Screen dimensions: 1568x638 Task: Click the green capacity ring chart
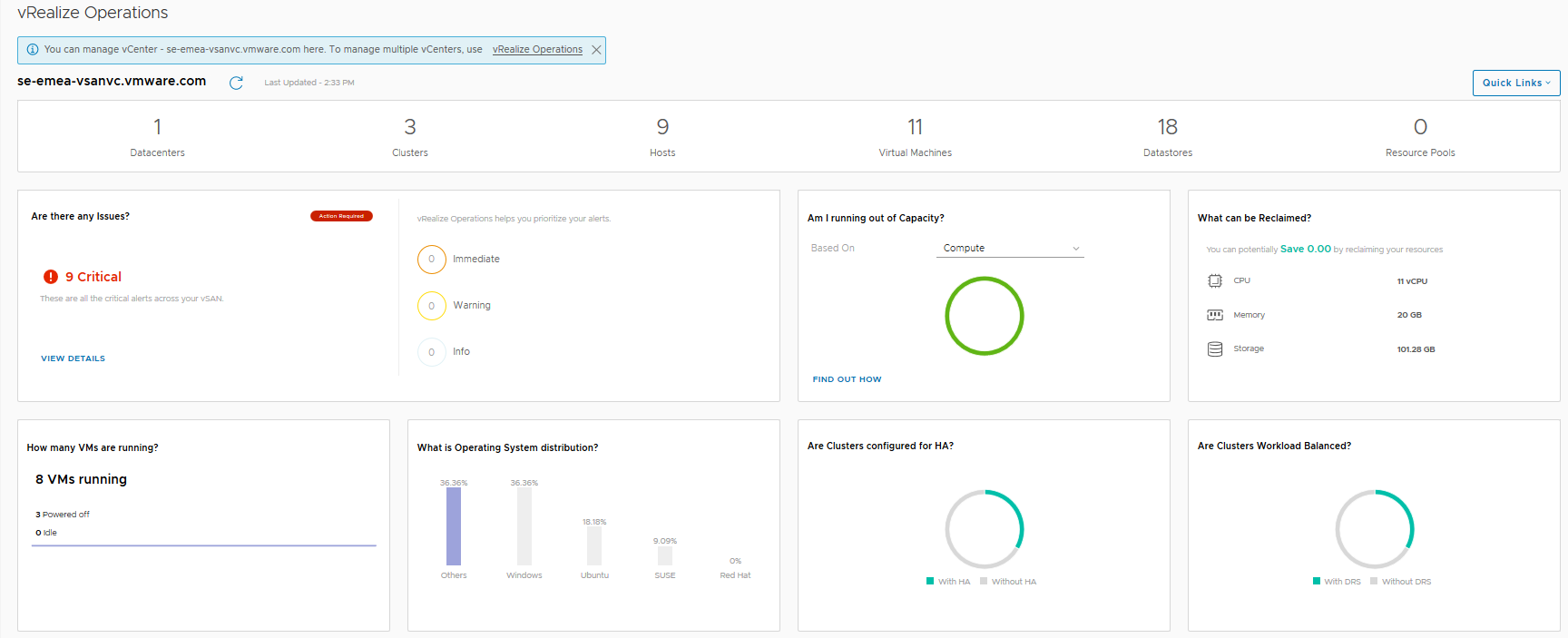pyautogui.click(x=985, y=316)
